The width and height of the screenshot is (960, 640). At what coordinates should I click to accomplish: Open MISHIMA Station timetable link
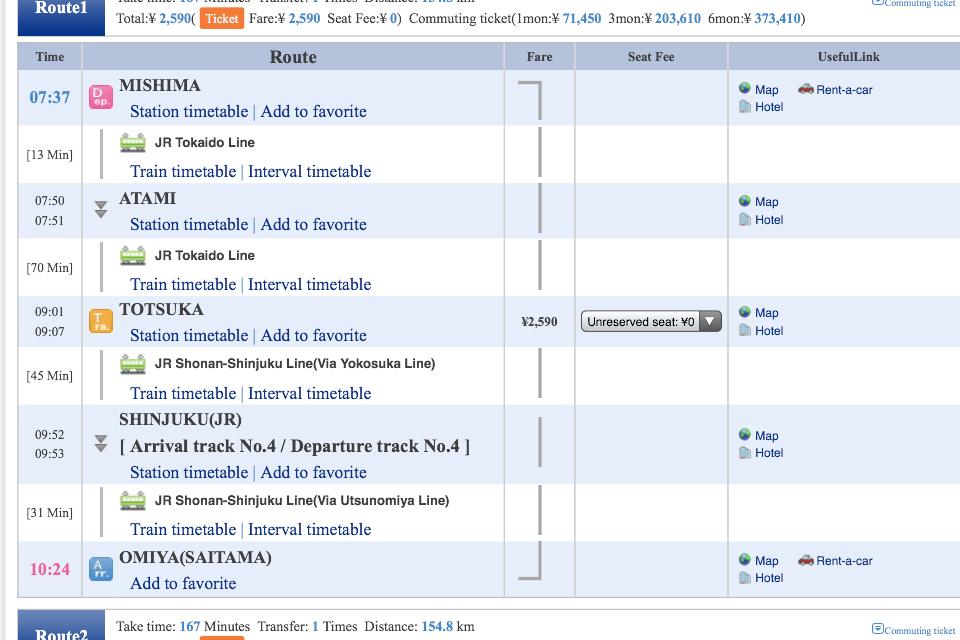point(189,111)
